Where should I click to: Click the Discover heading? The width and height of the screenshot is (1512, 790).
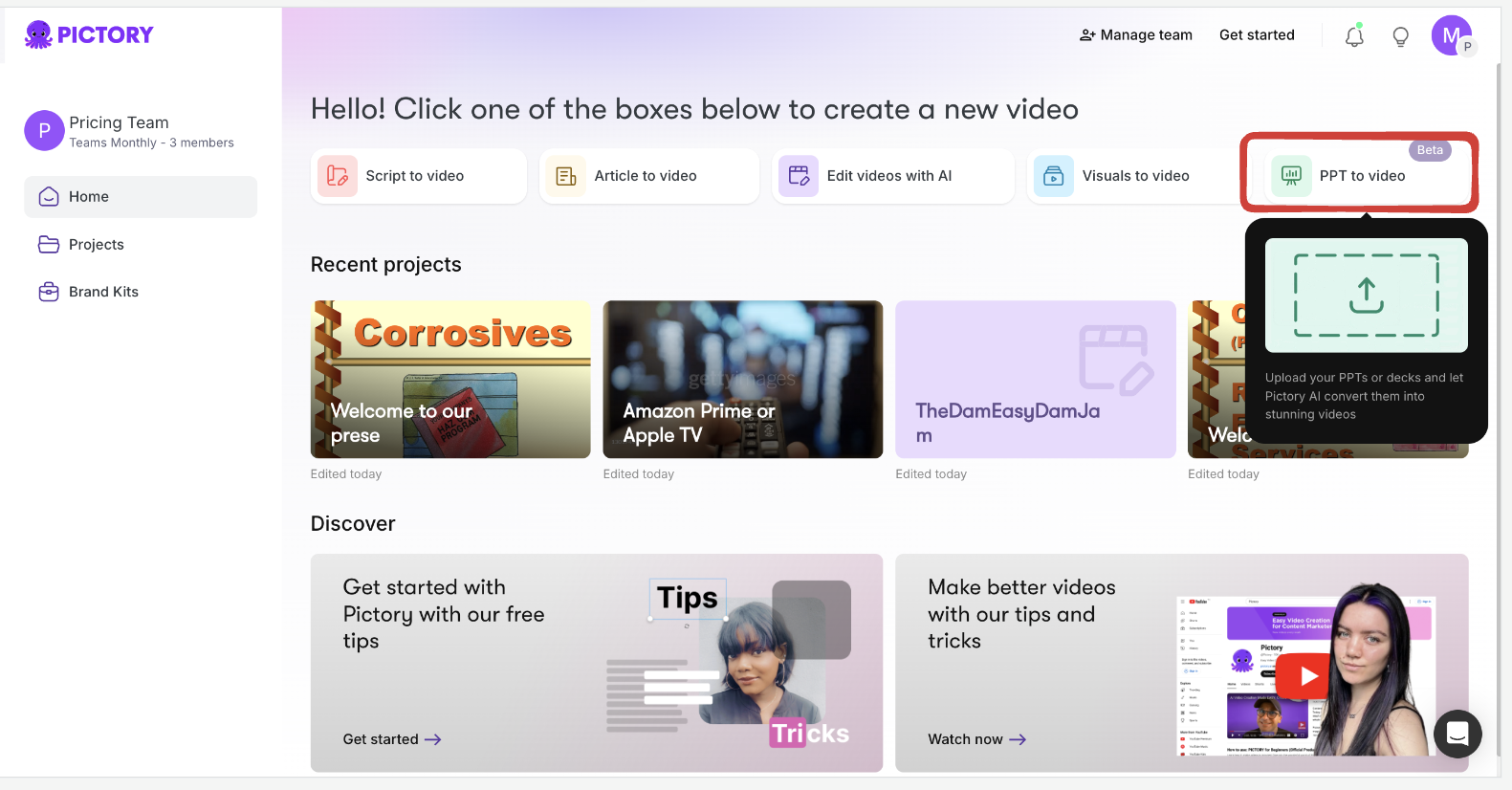click(353, 524)
